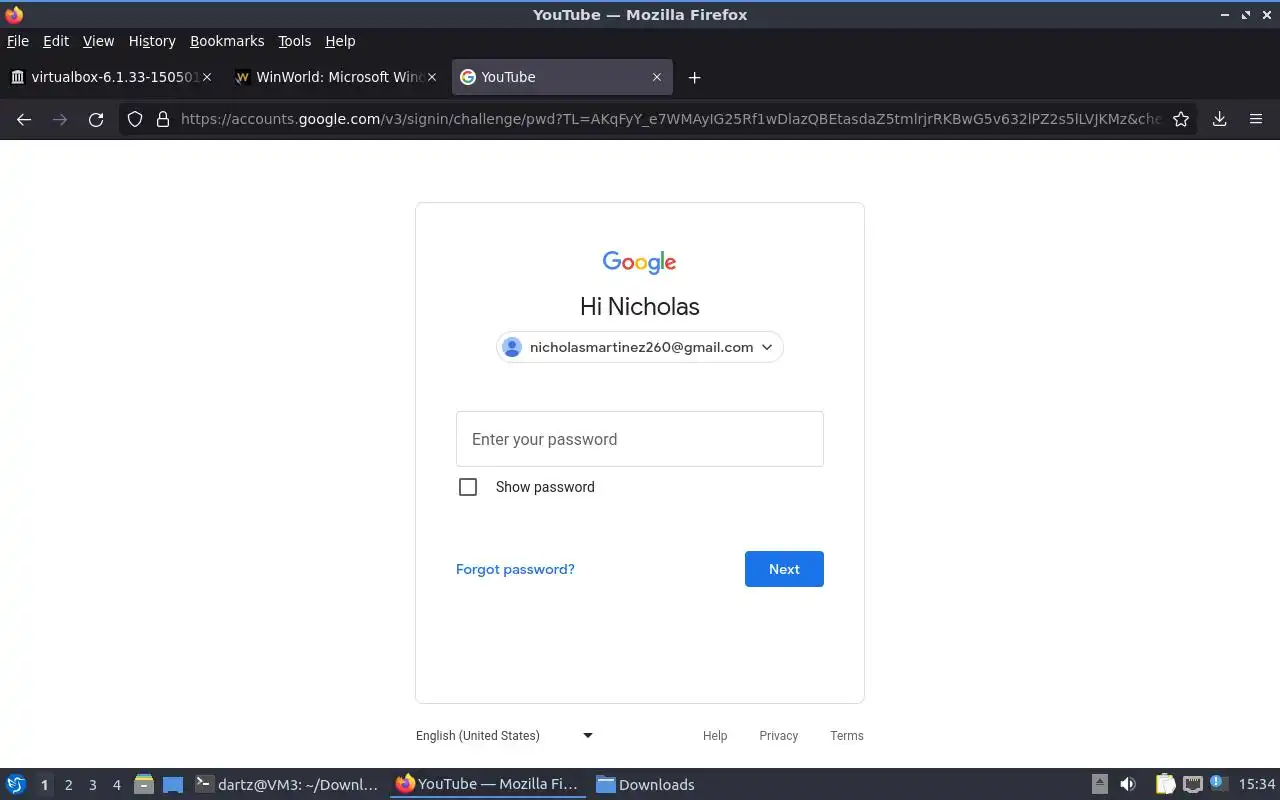Viewport: 1280px width, 800px height.
Task: Close the virtualbox-6.1.33 tab
Action: 207,77
